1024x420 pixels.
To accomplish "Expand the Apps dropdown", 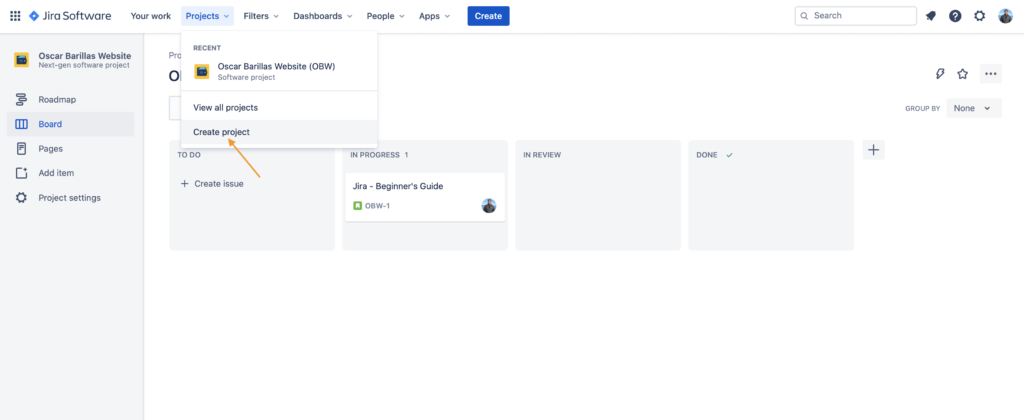I will click(434, 16).
